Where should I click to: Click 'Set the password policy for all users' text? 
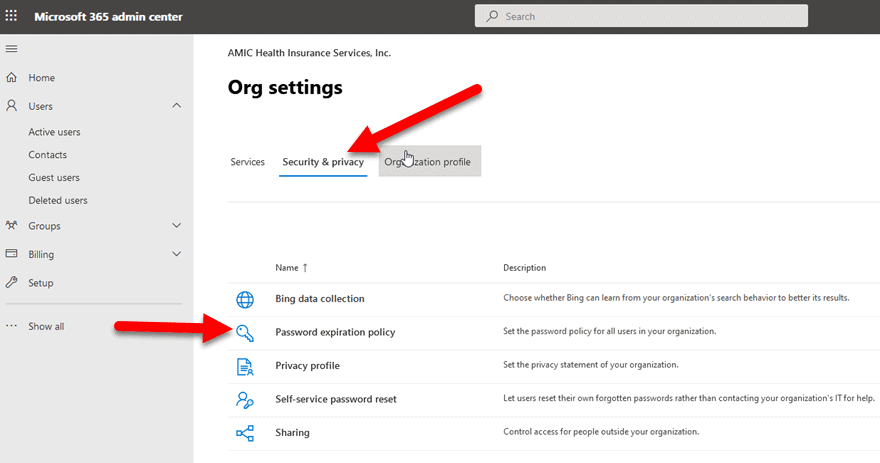pyautogui.click(x=609, y=331)
